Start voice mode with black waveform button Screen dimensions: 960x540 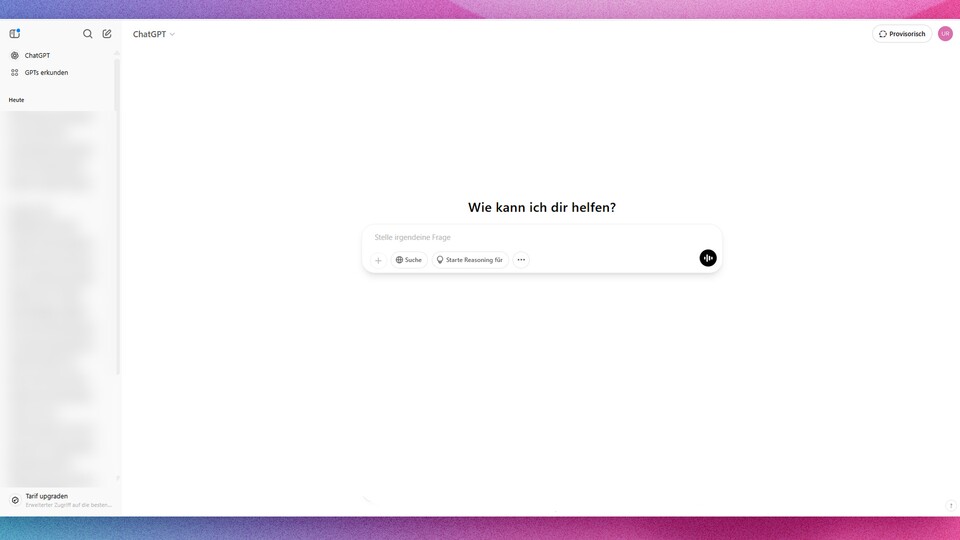tap(708, 258)
